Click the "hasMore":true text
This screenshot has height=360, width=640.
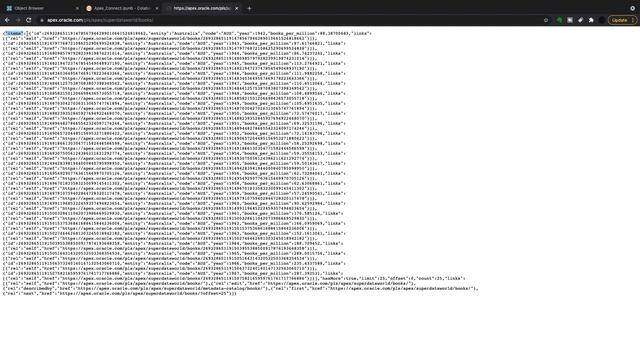[x=338, y=278]
